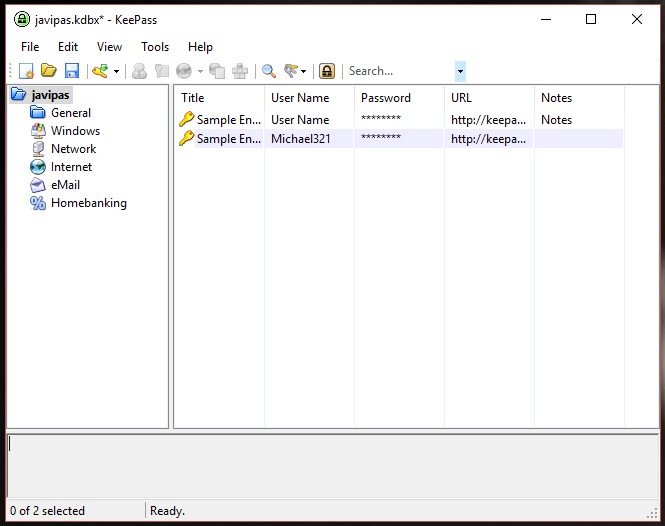Expand the quick search dropdown arrow

point(460,71)
